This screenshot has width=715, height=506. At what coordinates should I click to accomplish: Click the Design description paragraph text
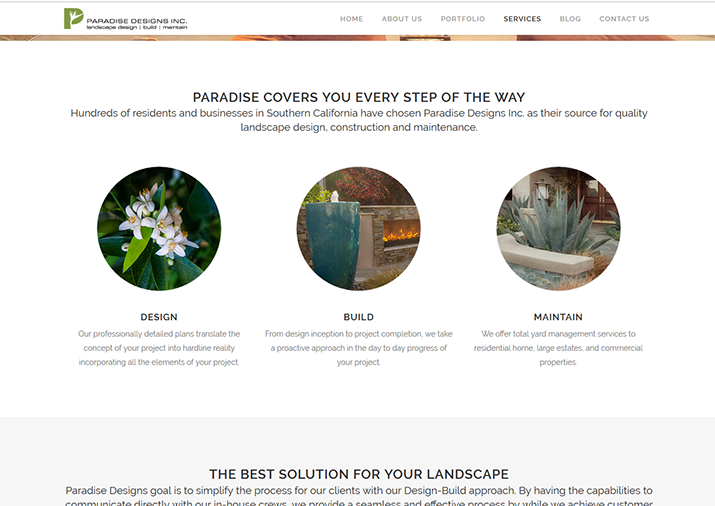pyautogui.click(x=159, y=348)
